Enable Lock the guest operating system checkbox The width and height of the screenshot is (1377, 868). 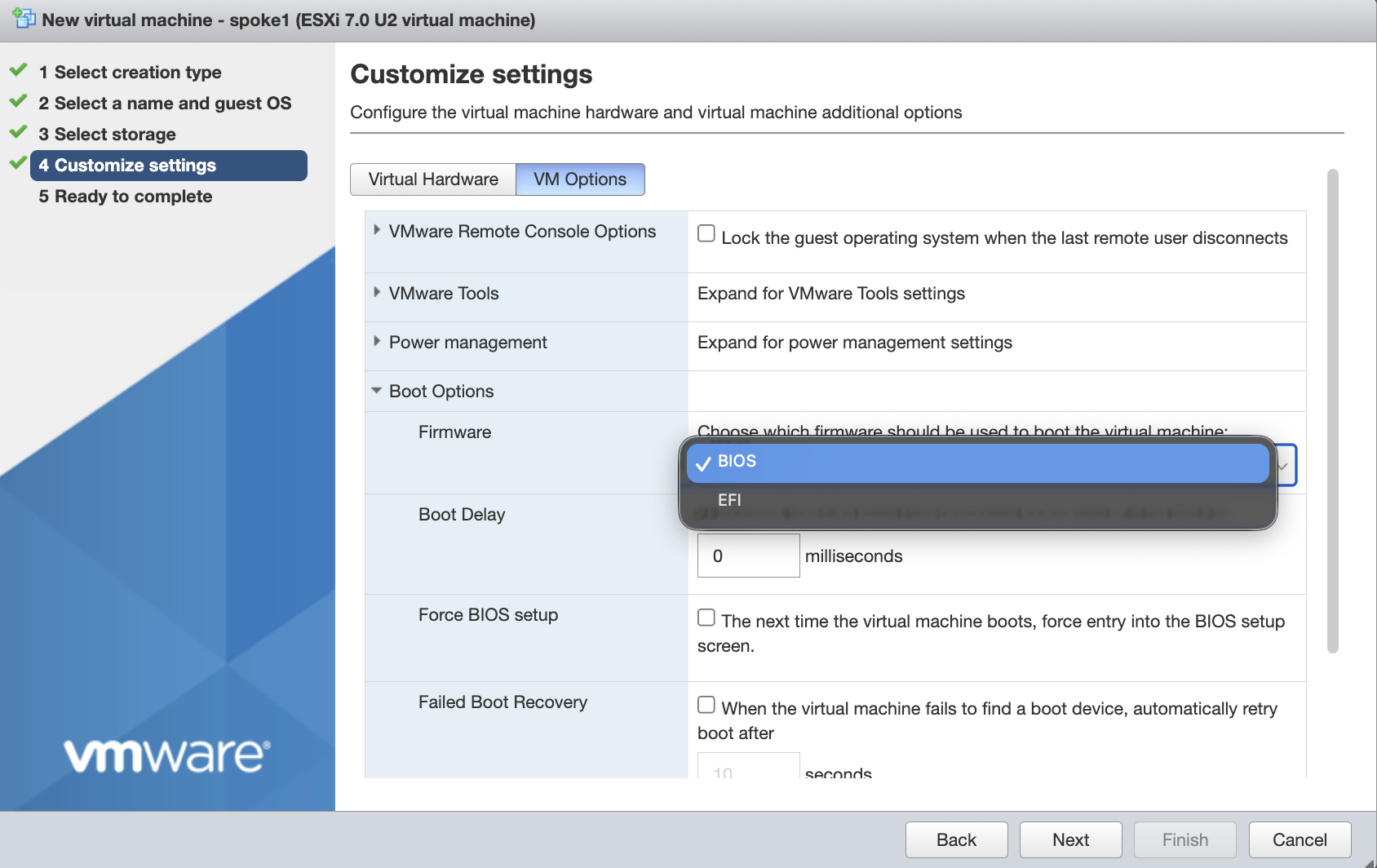pos(706,234)
